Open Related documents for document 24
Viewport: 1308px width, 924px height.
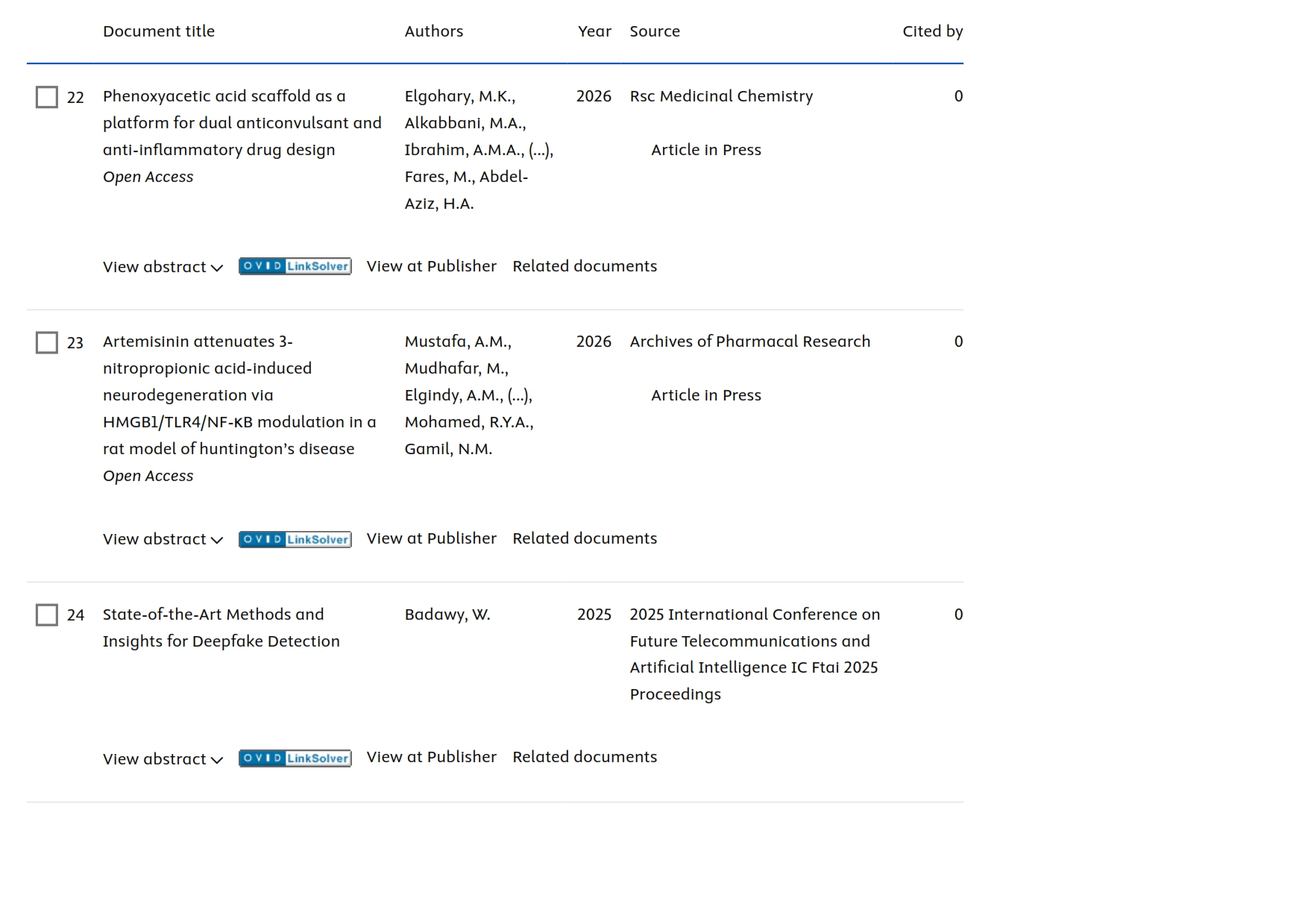click(x=585, y=757)
